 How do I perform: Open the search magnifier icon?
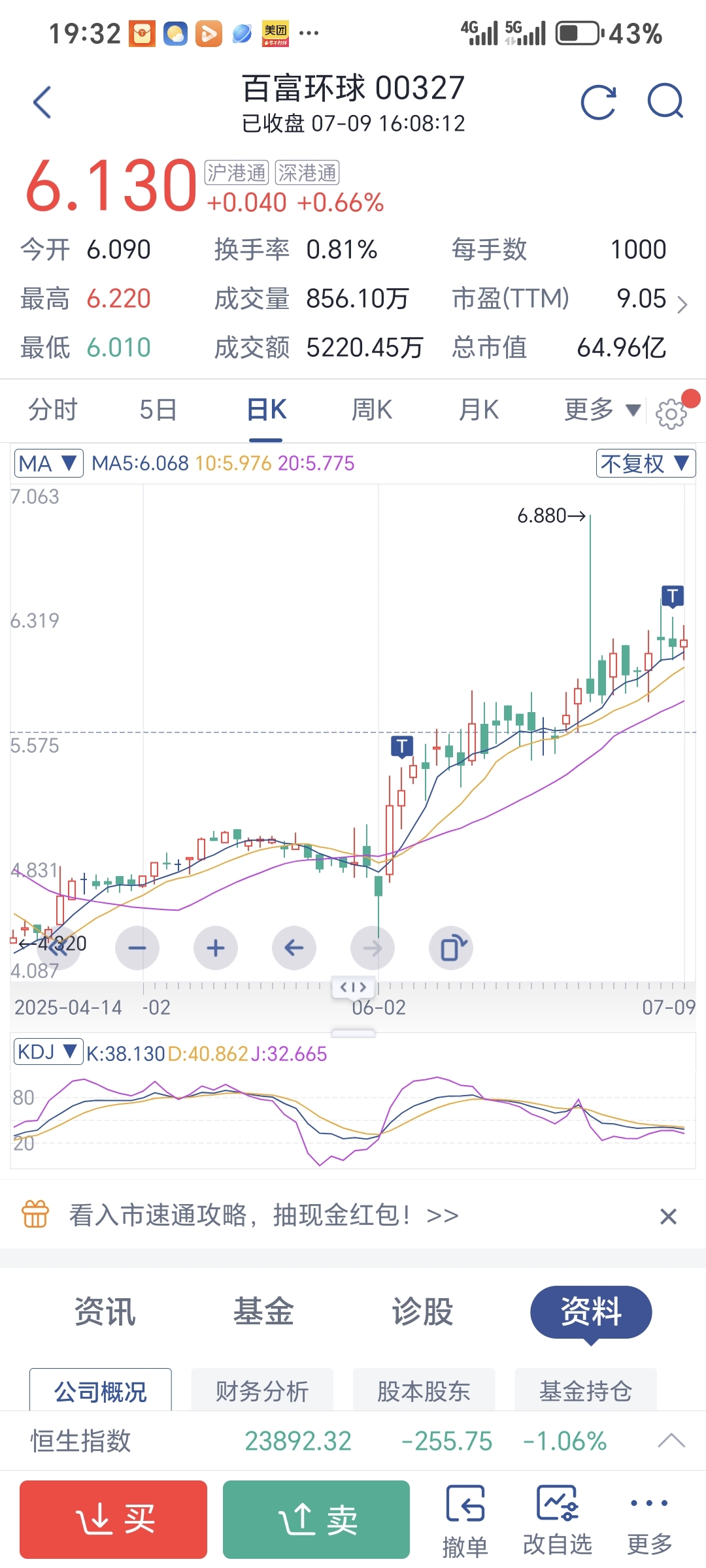[x=665, y=101]
